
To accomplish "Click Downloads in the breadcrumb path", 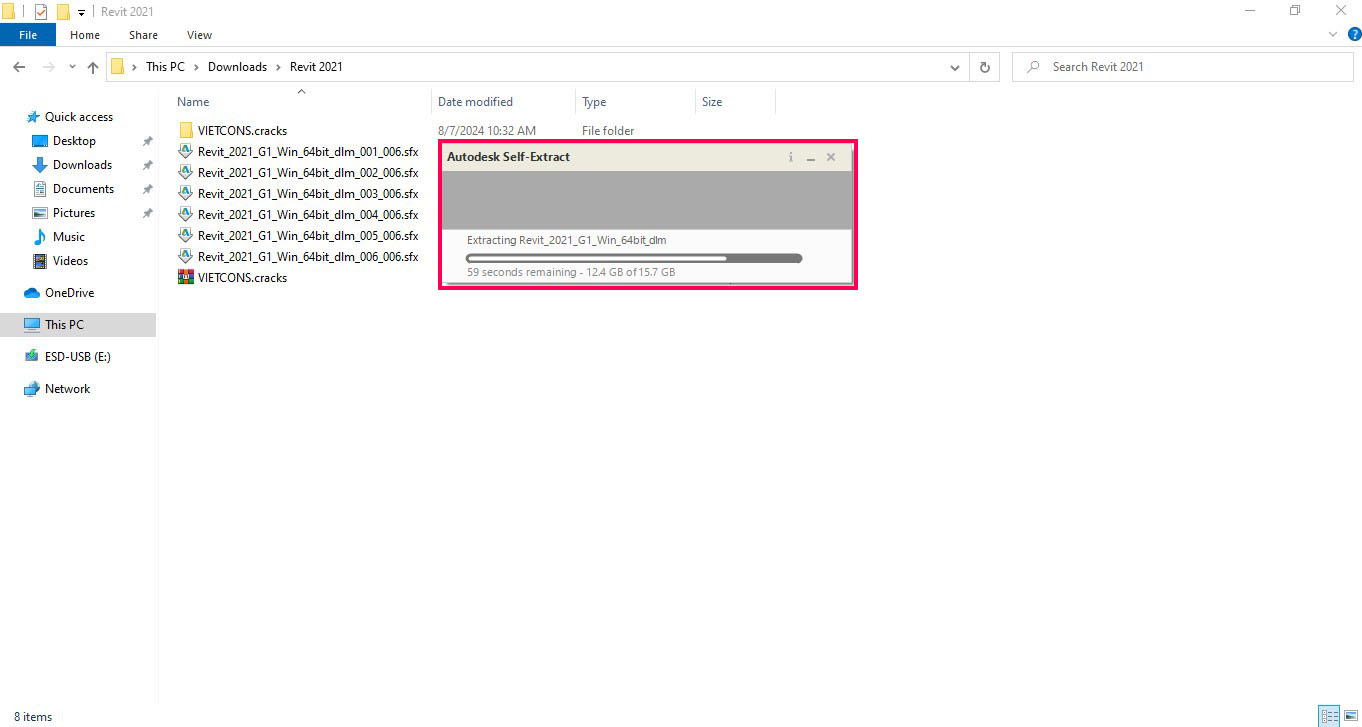I will point(237,67).
